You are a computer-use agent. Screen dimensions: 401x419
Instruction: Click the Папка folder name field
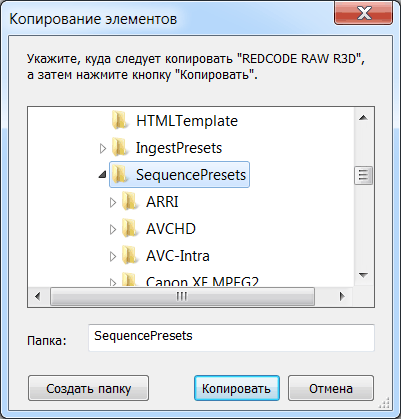[231, 338]
